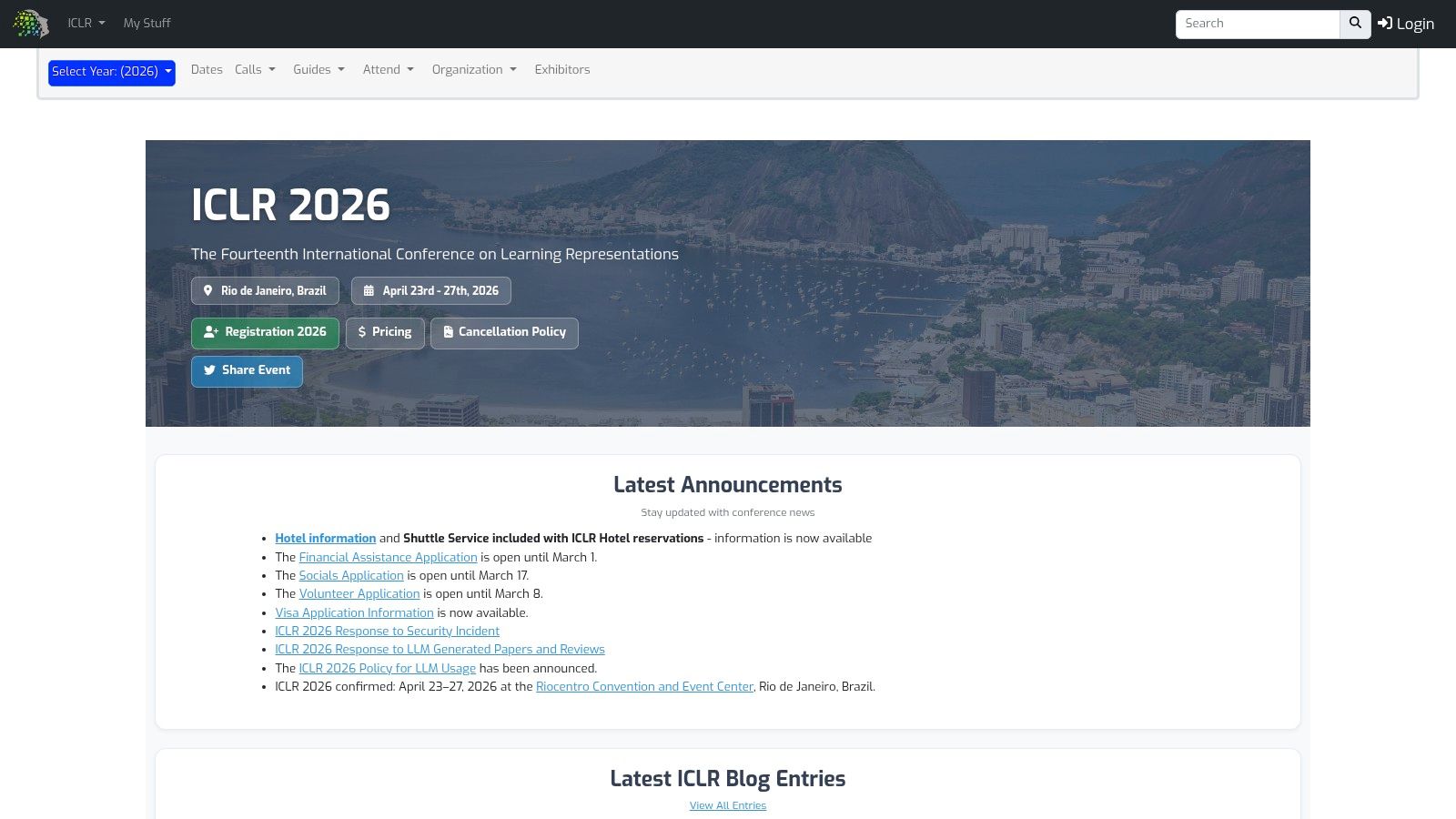Expand the Select Year (2026) dropdown
Image resolution: width=1456 pixels, height=819 pixels.
(112, 72)
